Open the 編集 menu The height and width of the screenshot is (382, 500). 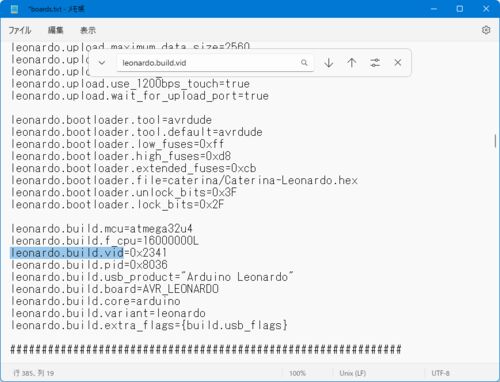[55, 30]
